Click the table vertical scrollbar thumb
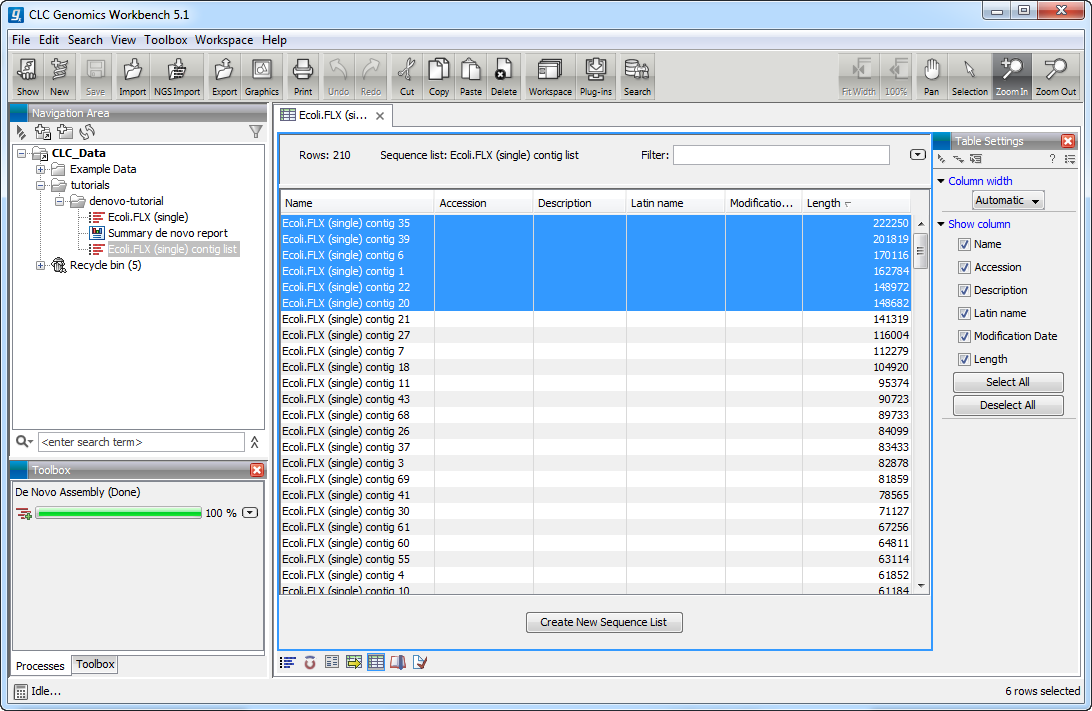Screen dimensions: 1092x711 point(921,251)
